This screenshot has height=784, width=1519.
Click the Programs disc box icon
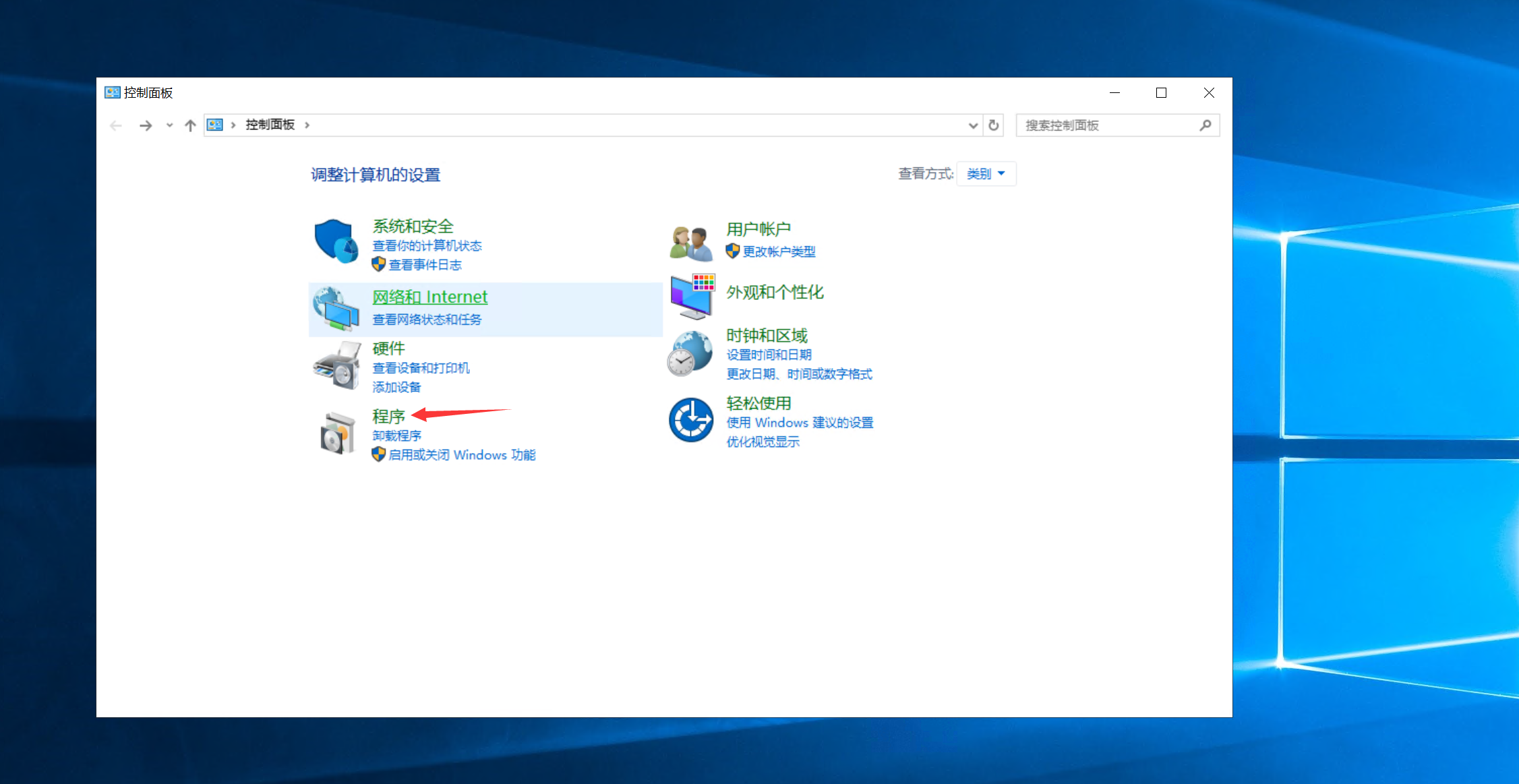point(337,433)
